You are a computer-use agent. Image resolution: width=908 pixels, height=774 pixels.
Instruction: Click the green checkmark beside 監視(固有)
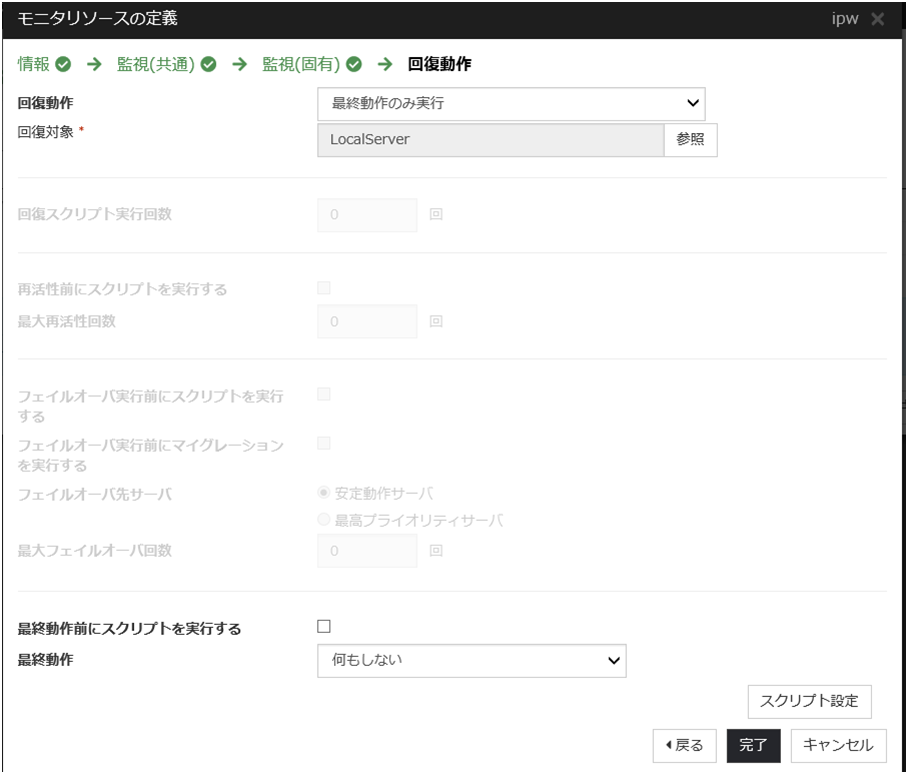point(354,65)
